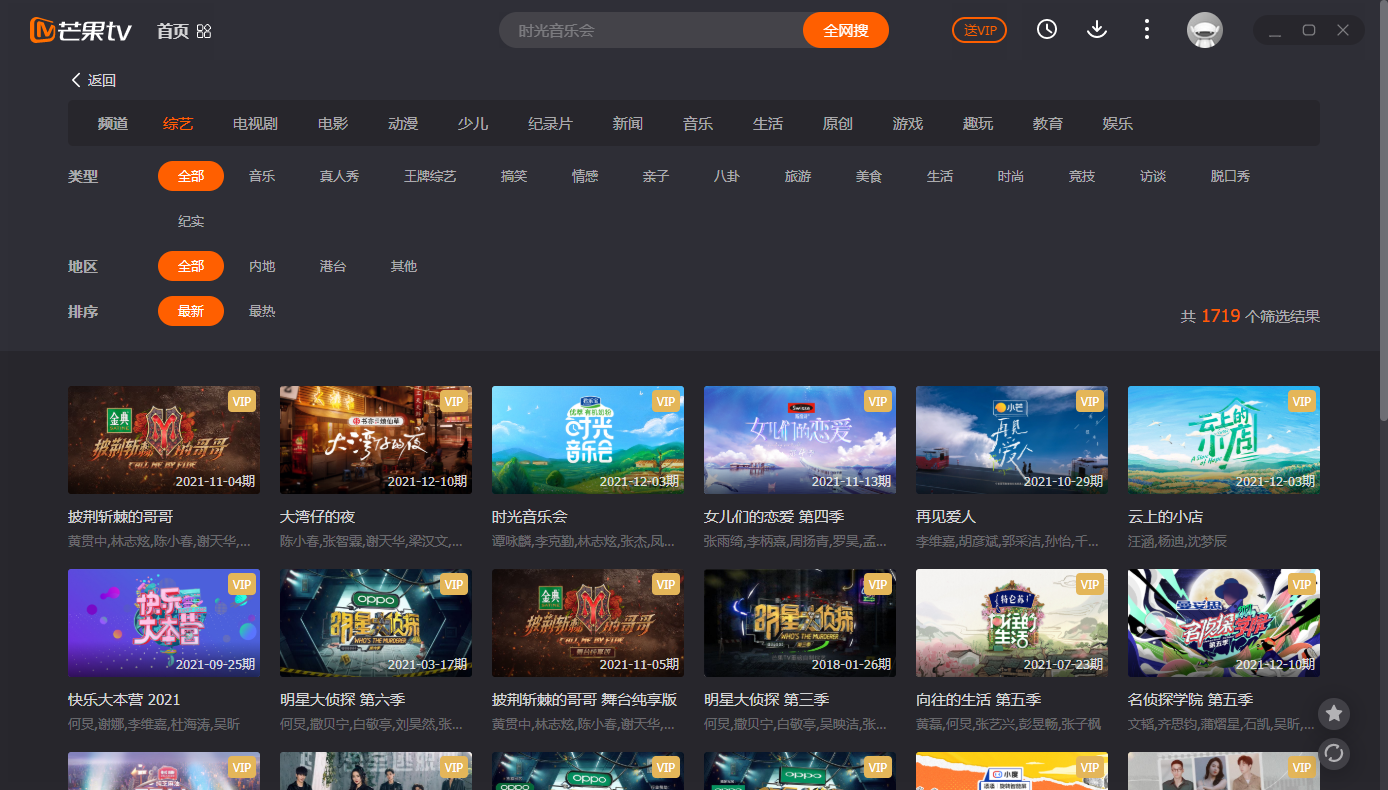Filter region by 港台
Viewport: 1388px width, 790px height.
pyautogui.click(x=333, y=266)
